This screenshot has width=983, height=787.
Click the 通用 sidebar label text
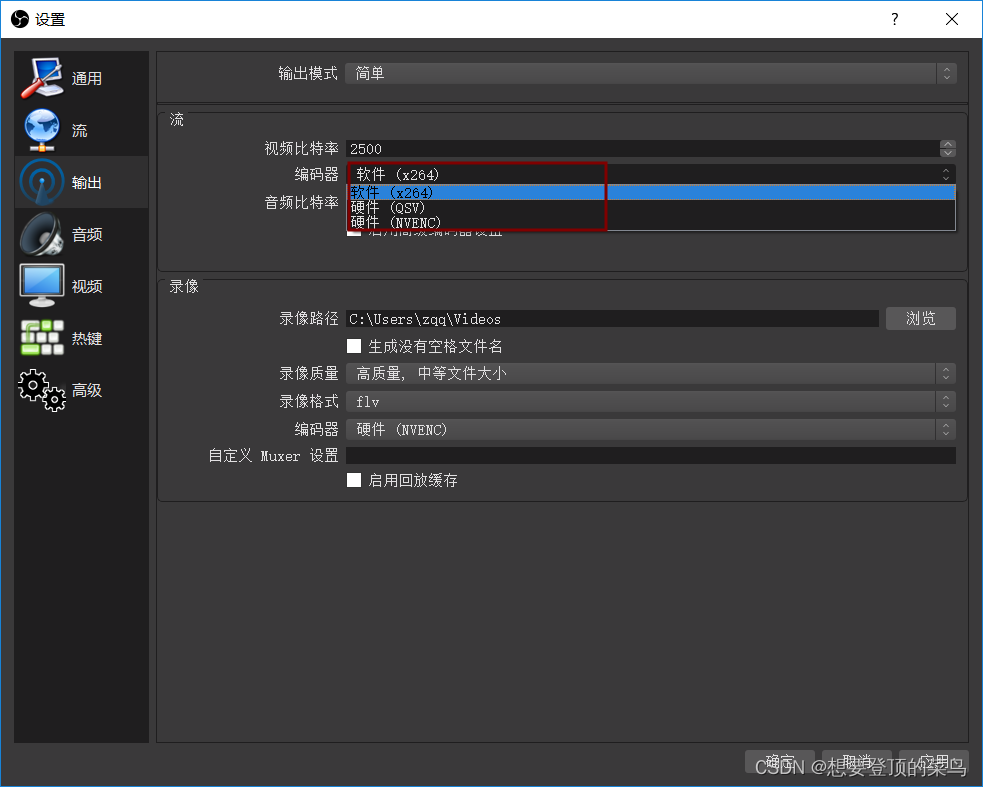point(87,78)
